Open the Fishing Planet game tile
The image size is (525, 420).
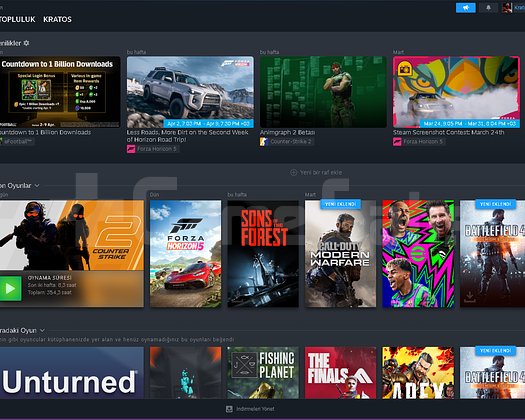pos(263,372)
